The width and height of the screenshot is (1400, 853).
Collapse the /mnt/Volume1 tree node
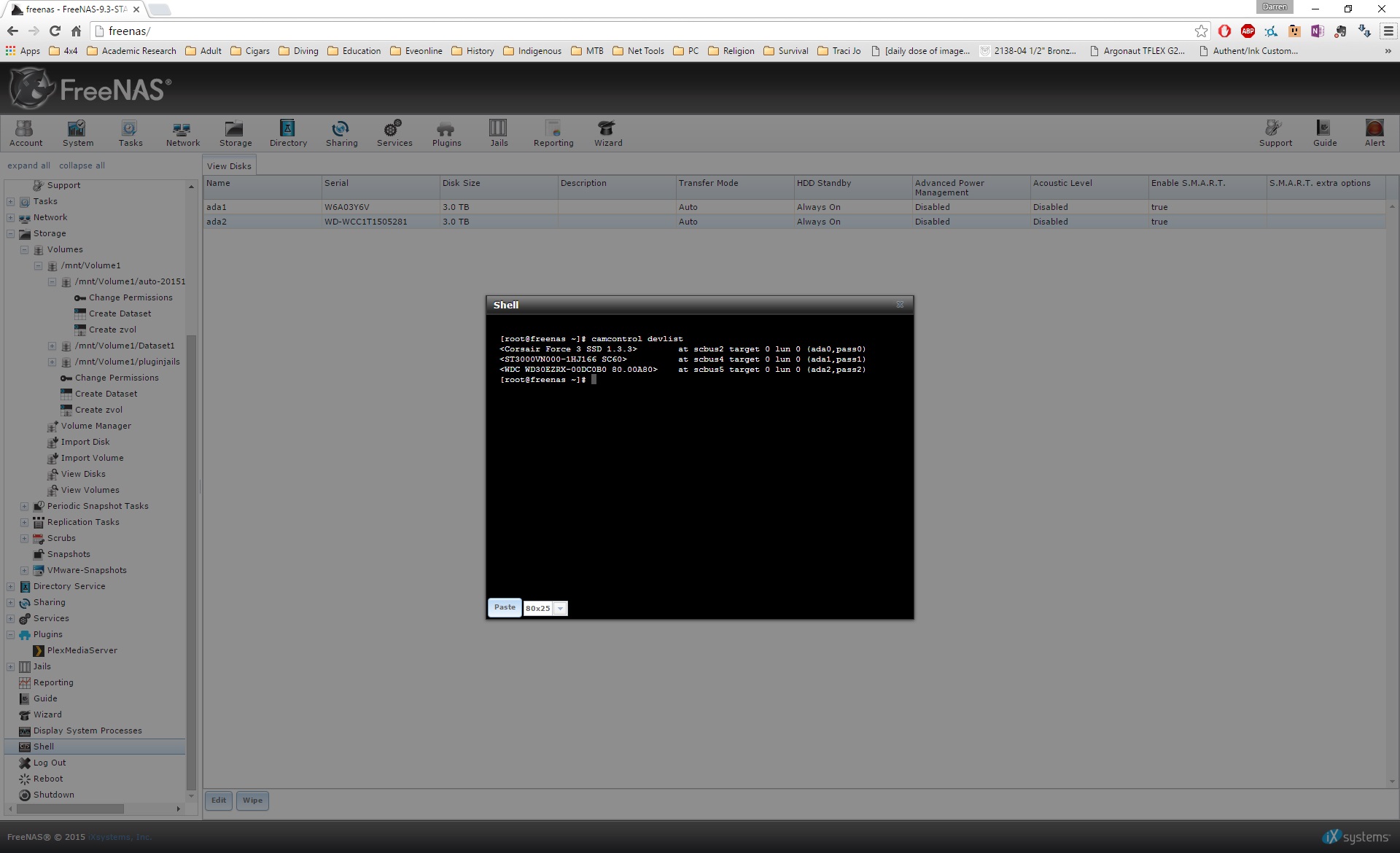click(x=38, y=266)
